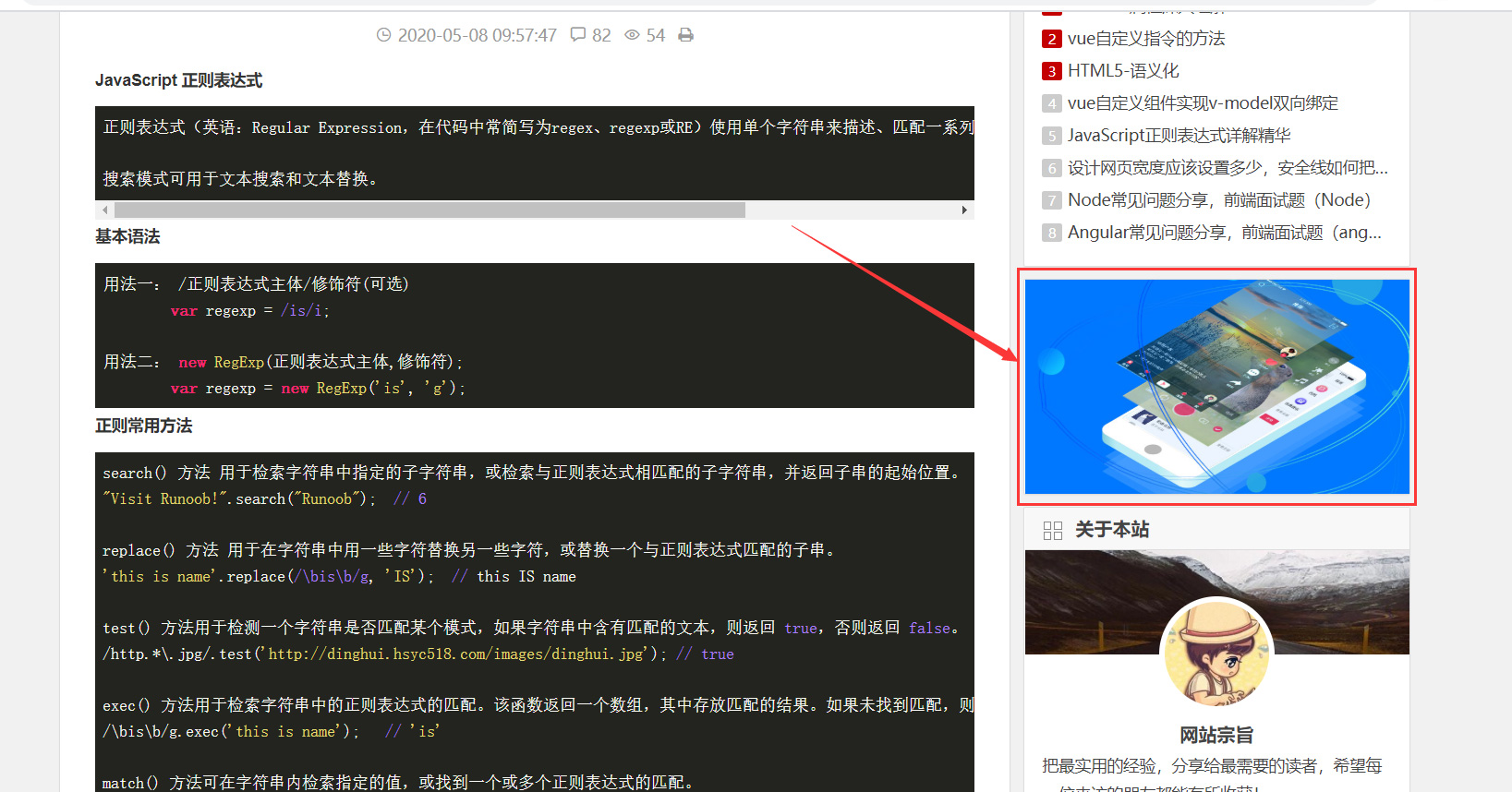Click the cartoon avatar with straw hat

coord(1216,654)
